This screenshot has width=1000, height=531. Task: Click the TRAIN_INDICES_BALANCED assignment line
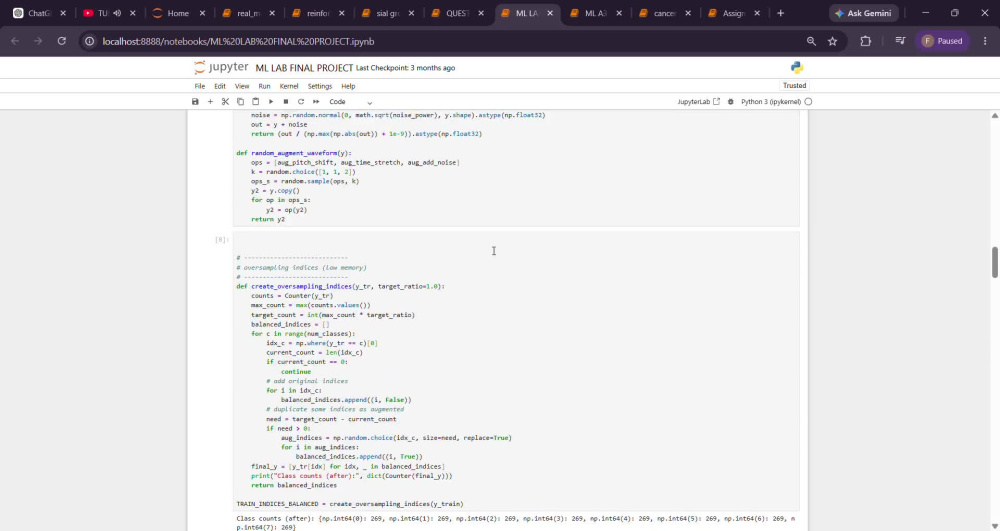(349, 504)
